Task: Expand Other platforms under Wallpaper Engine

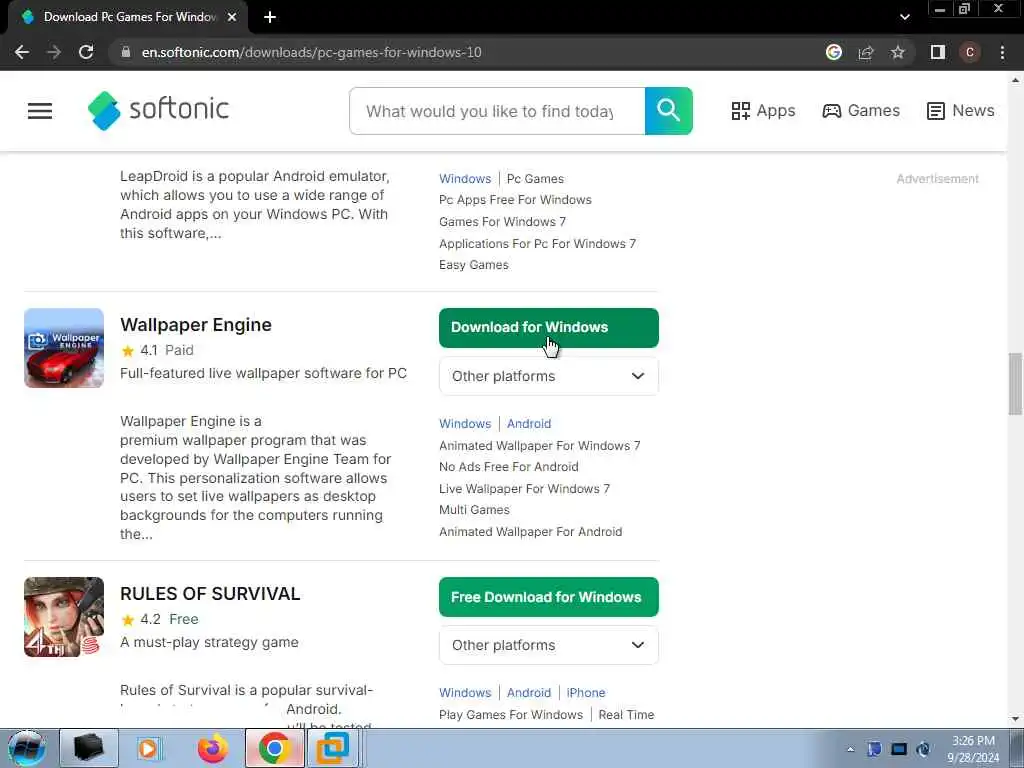Action: click(x=549, y=376)
